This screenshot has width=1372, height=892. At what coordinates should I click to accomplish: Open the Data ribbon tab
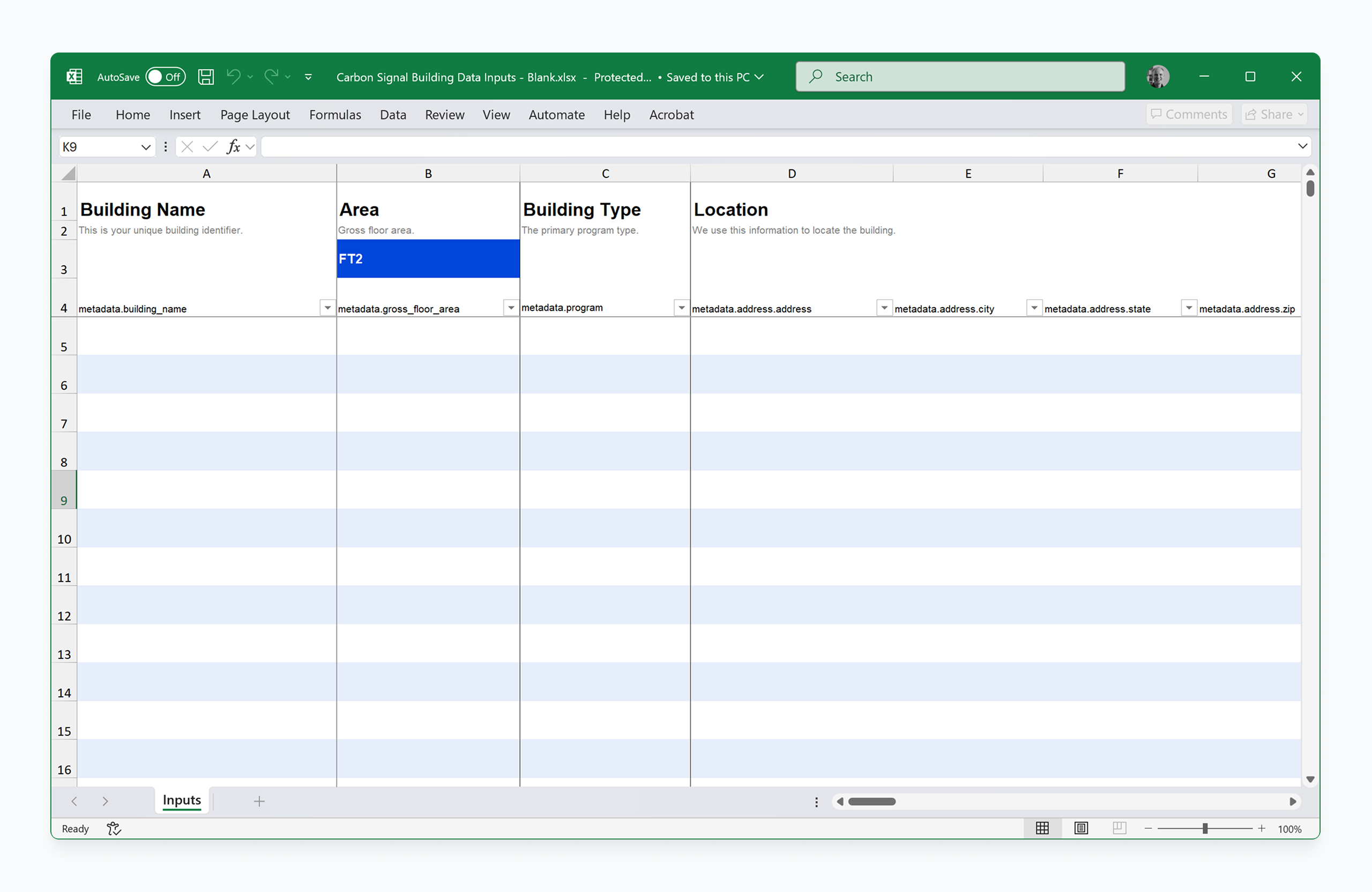coord(393,115)
